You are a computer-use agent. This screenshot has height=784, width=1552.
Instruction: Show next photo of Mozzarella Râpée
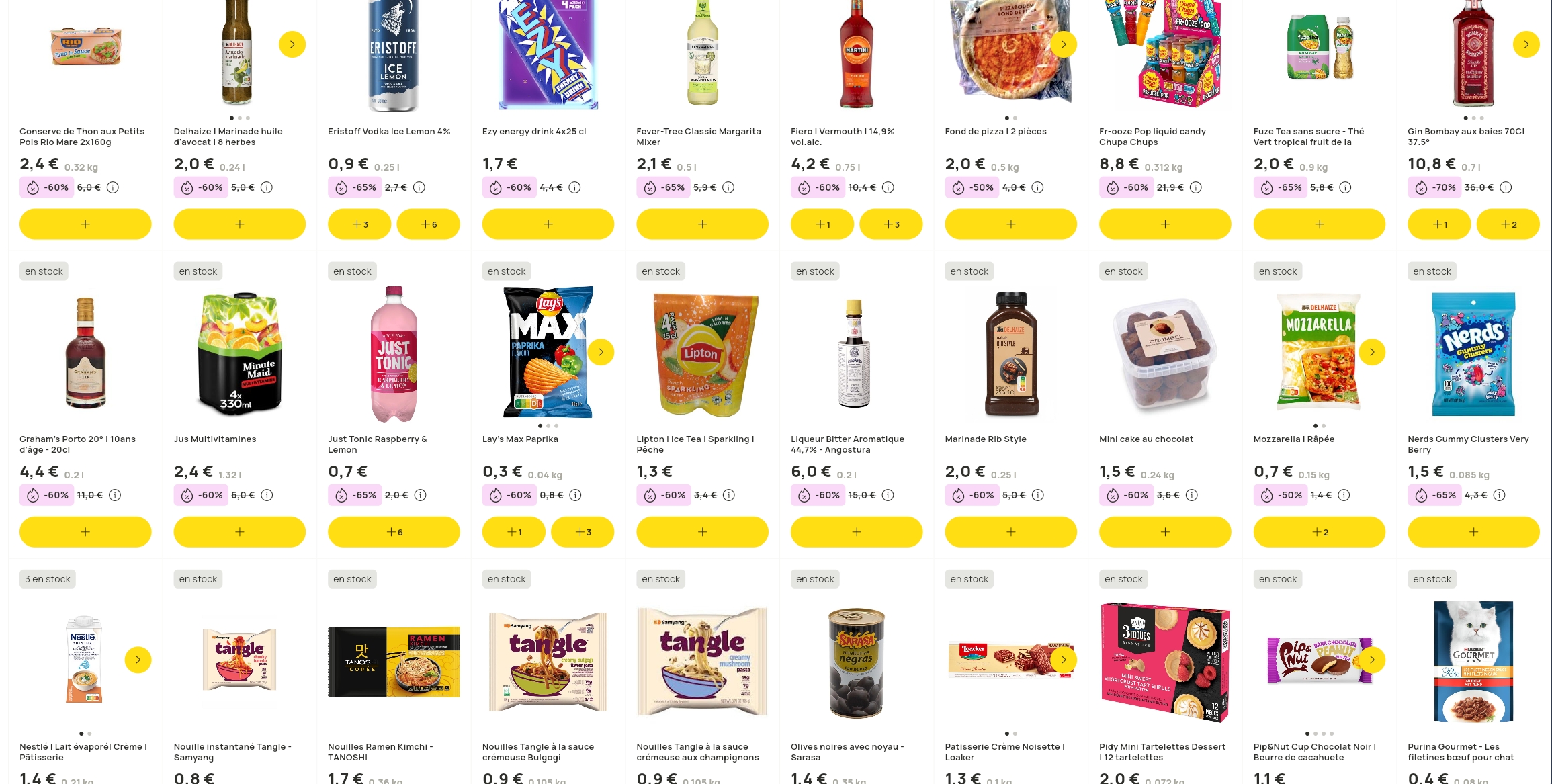click(1372, 352)
